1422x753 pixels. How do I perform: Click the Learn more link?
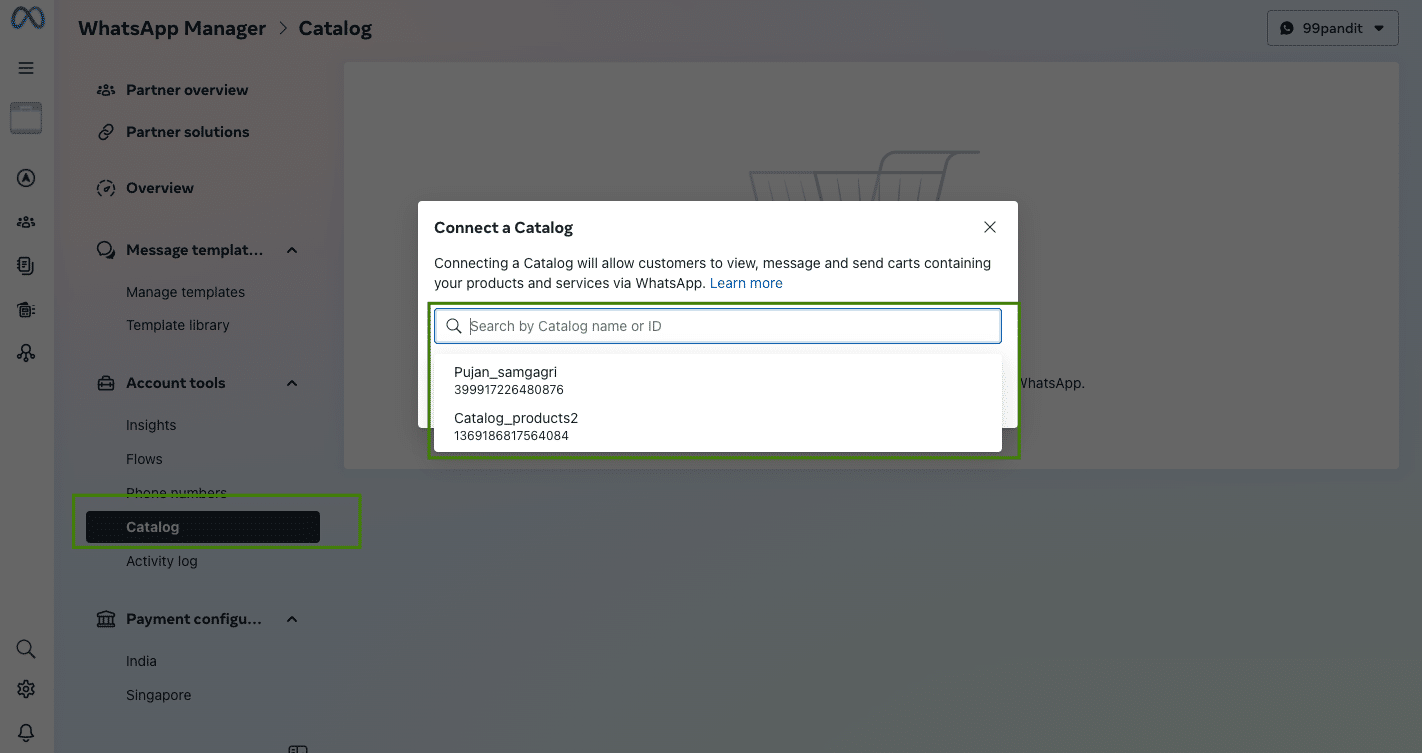746,283
